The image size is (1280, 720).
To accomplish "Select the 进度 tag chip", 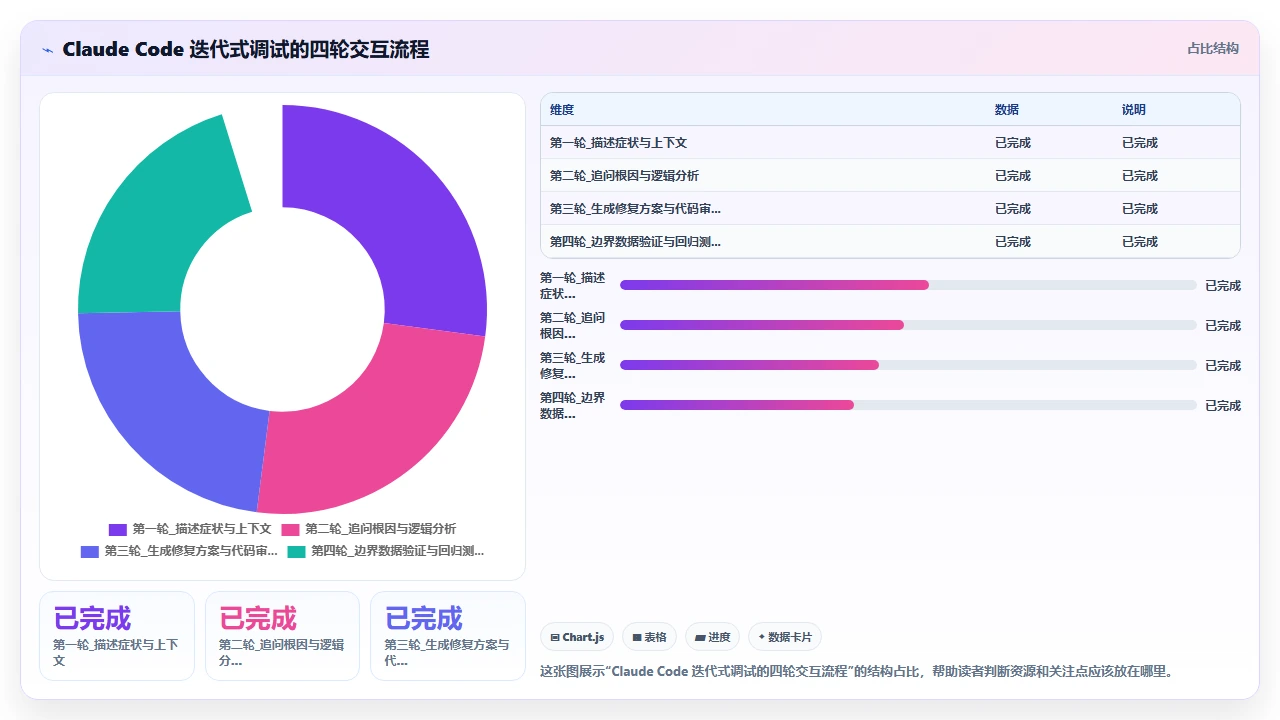I will coord(713,637).
